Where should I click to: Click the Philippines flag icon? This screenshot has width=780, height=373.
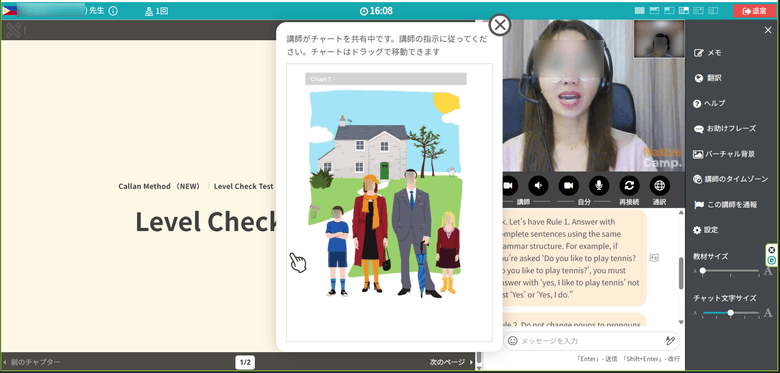point(9,10)
